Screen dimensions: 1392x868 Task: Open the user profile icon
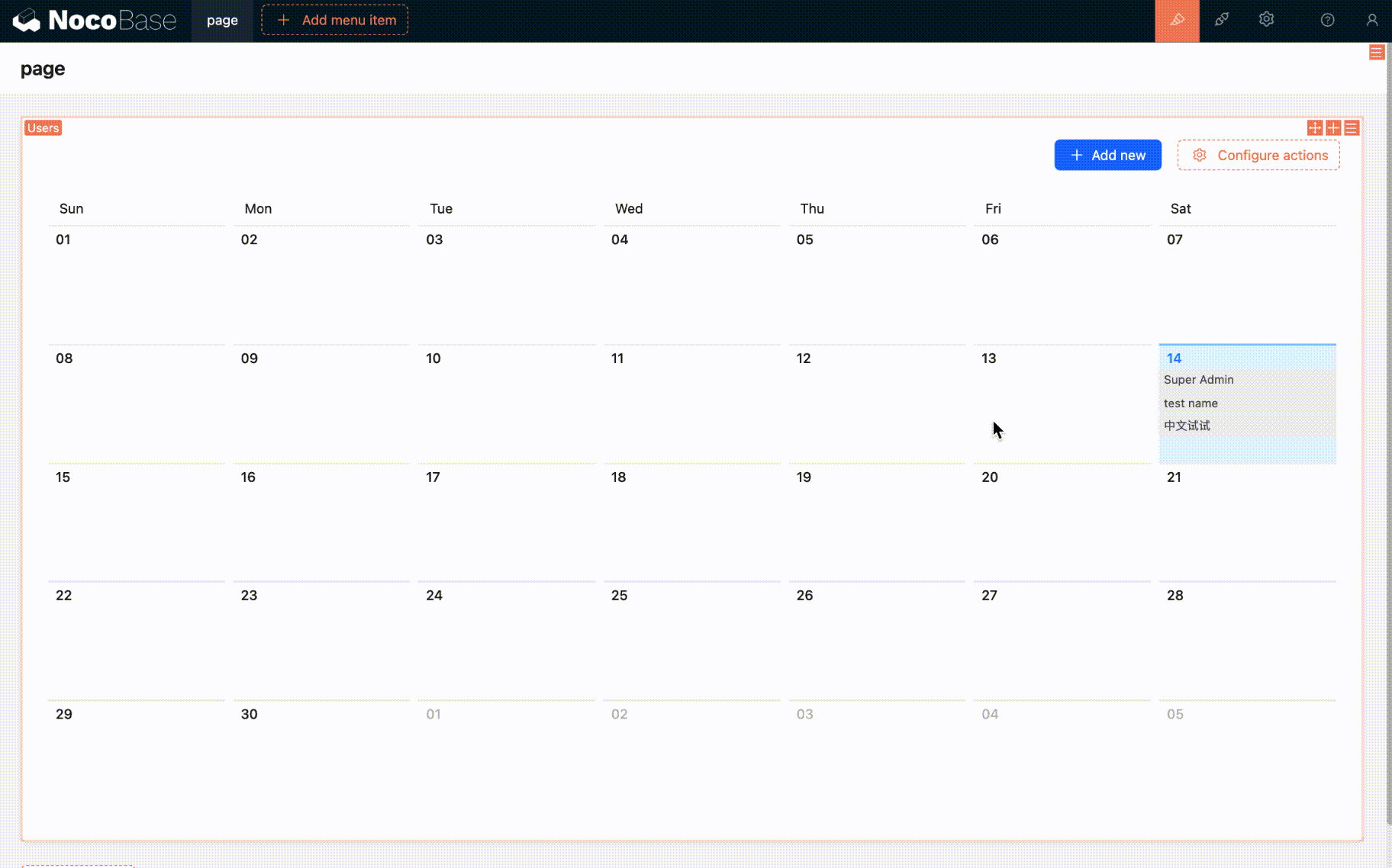click(1371, 21)
